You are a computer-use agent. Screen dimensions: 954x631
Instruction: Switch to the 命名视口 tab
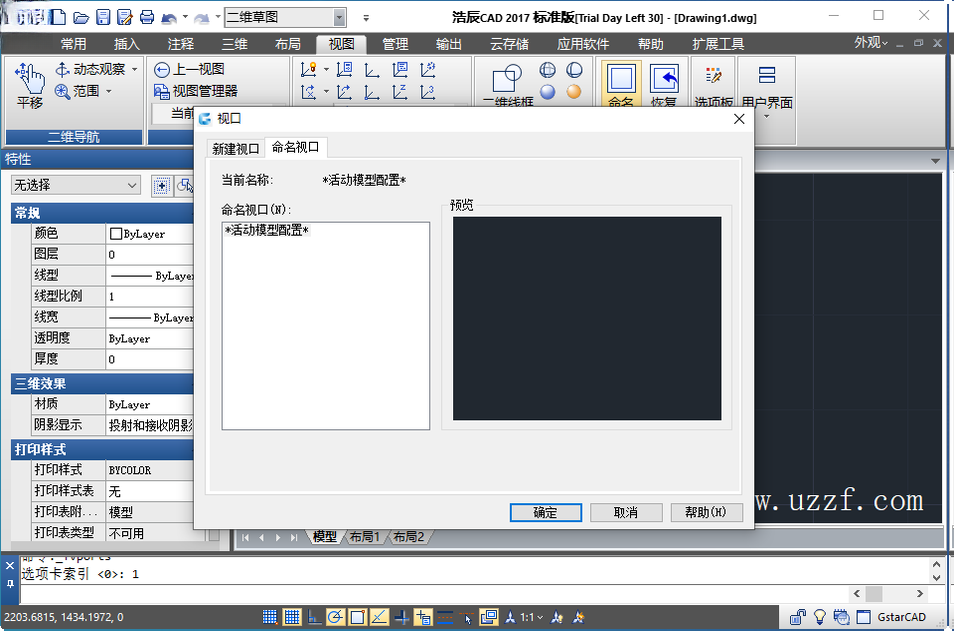tap(295, 147)
